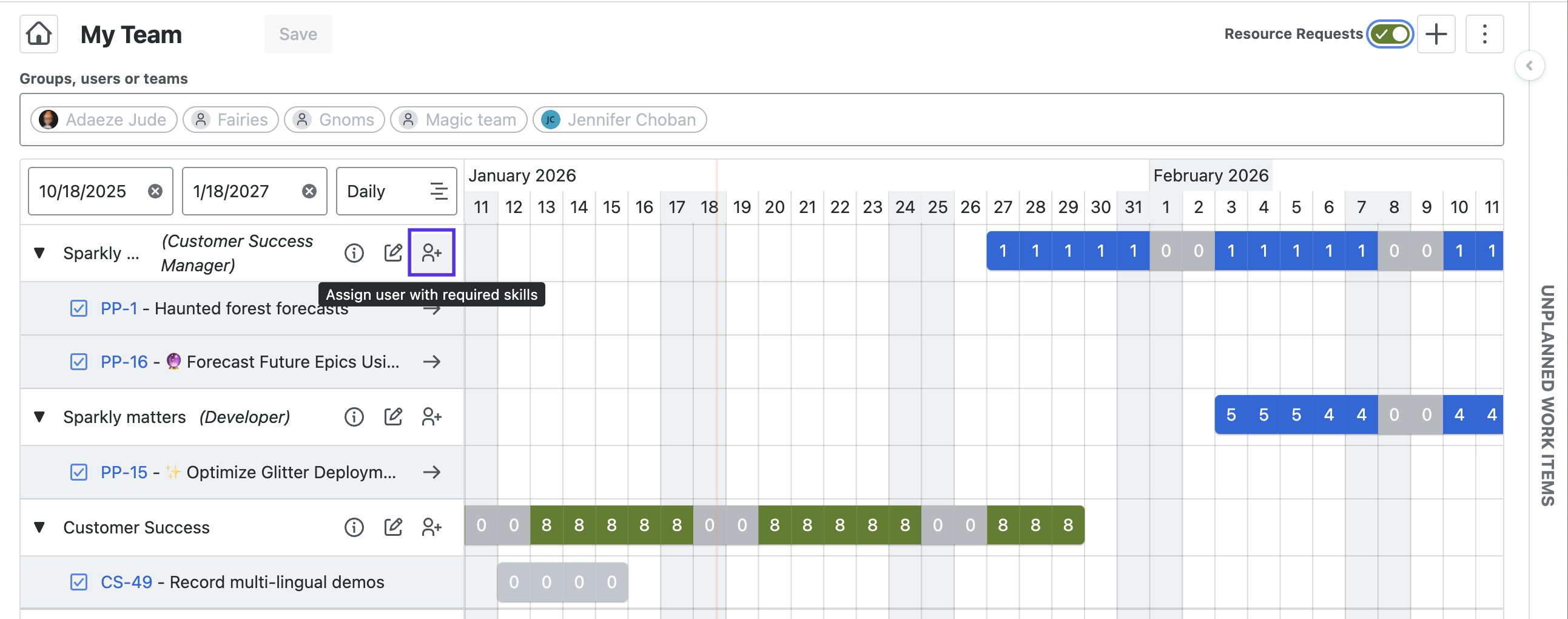Show info for Sparkly matters Developer row
The width and height of the screenshot is (1568, 619).
(x=354, y=417)
